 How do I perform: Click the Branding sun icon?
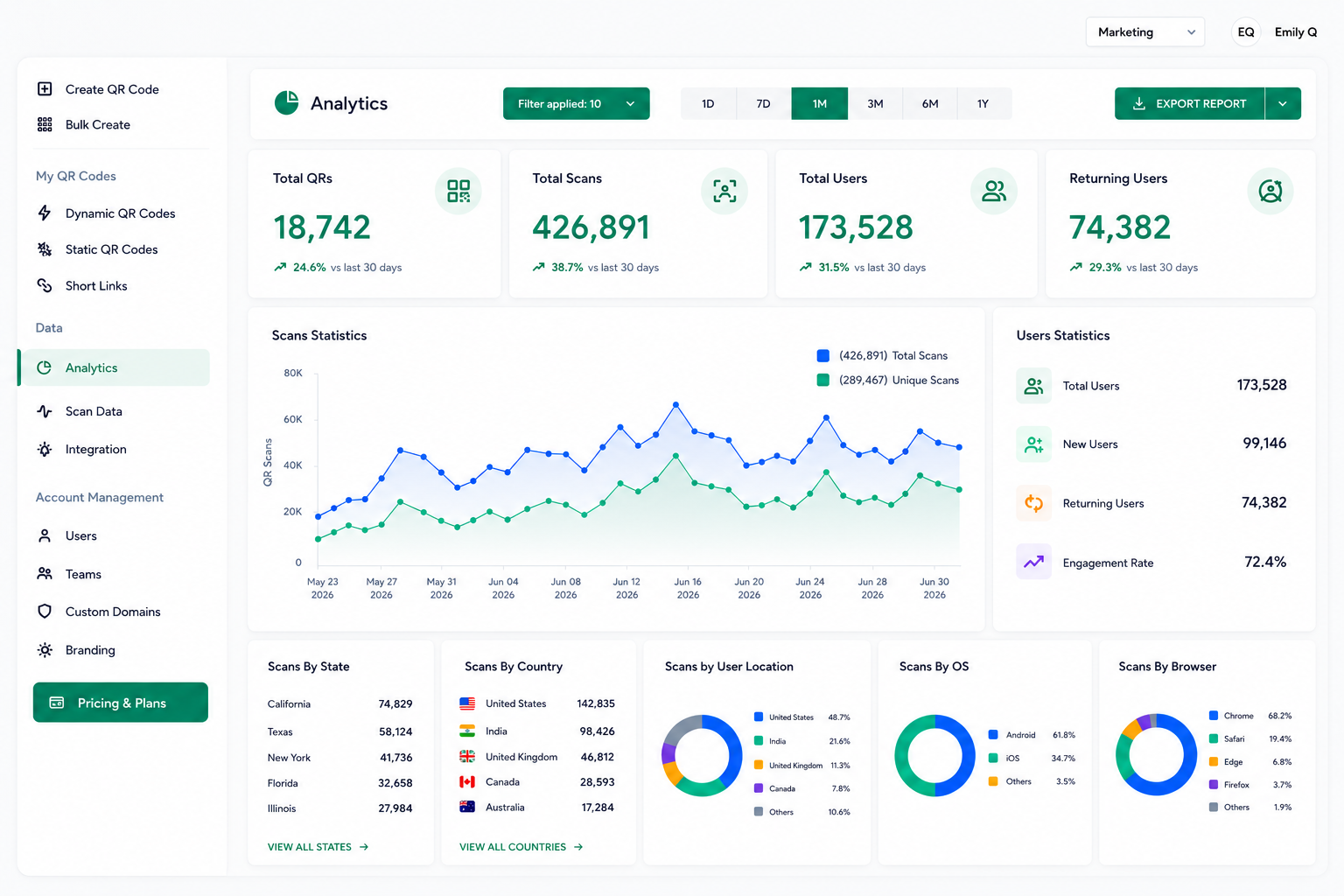[45, 650]
